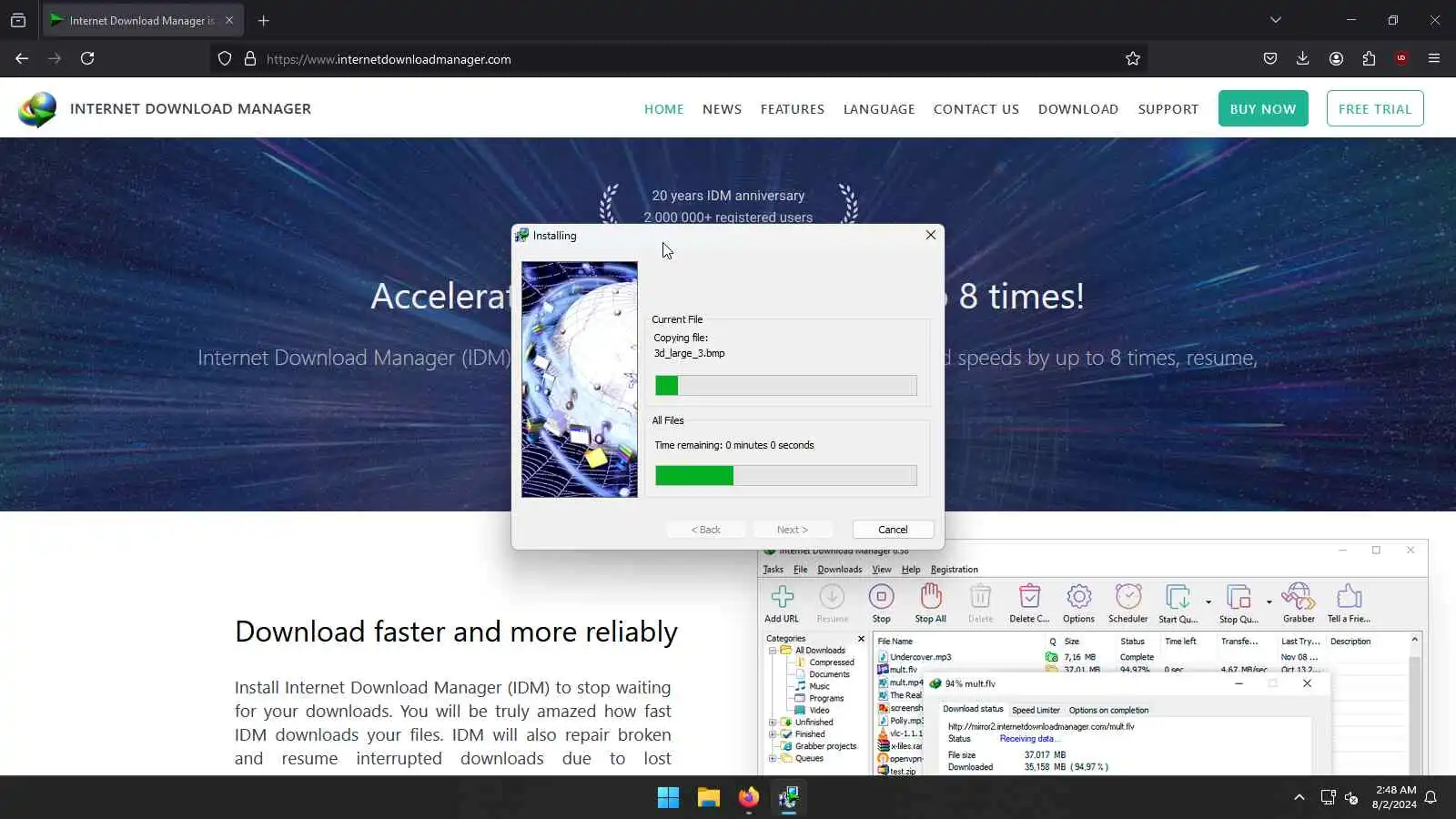Image resolution: width=1456 pixels, height=819 pixels.
Task: Go forward to the next page
Action: point(55,58)
